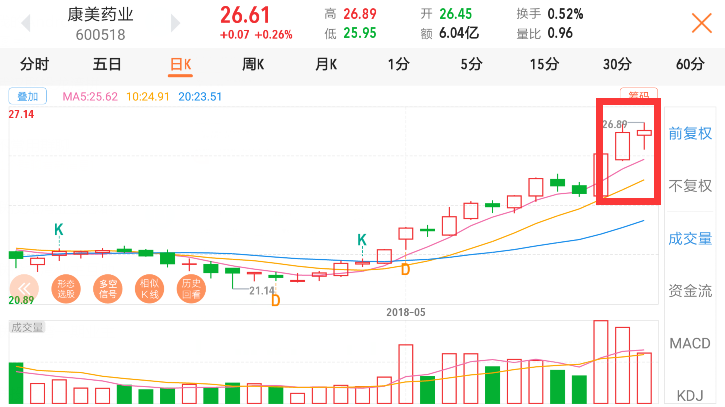The width and height of the screenshot is (725, 407).
Task: Go to next stock with right arrow
Action: (x=175, y=23)
